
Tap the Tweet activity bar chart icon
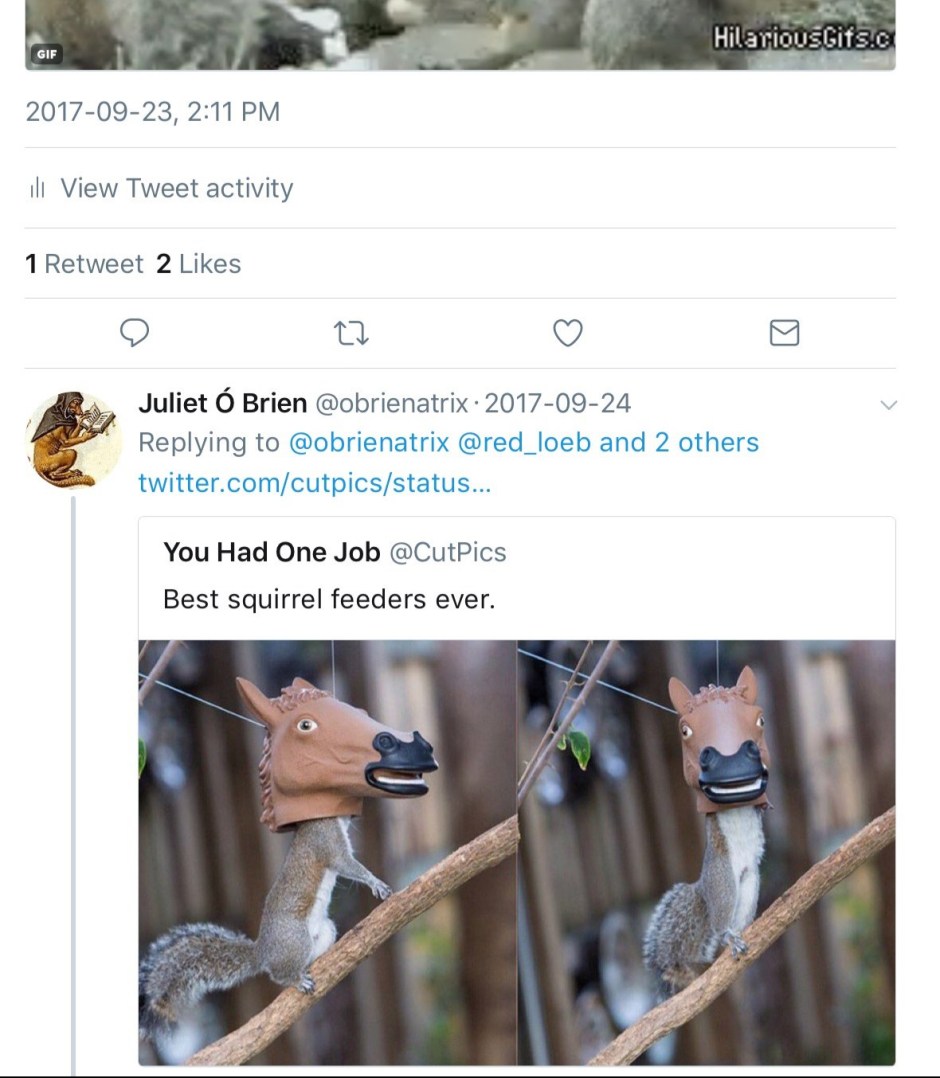[38, 188]
